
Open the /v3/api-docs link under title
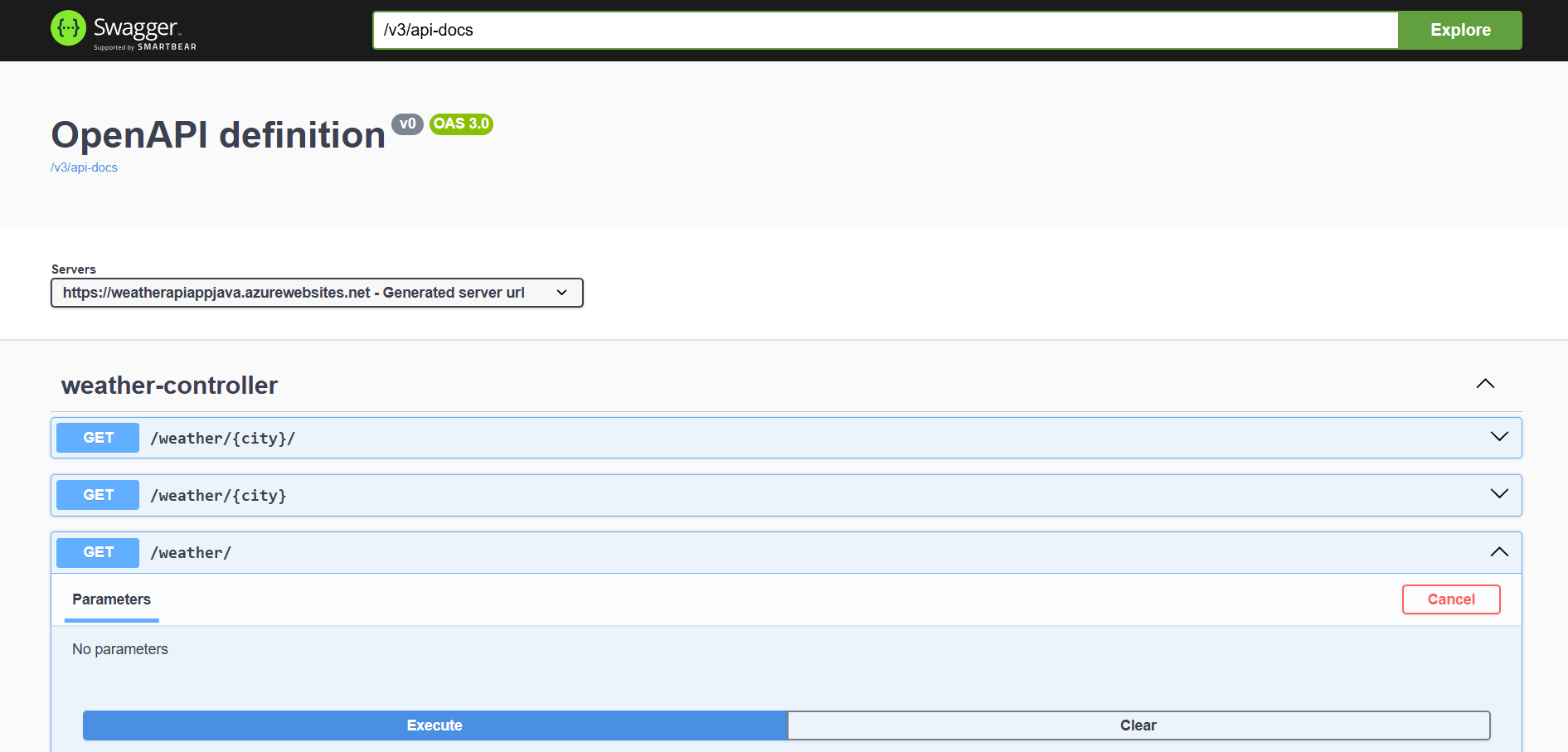tap(84, 167)
